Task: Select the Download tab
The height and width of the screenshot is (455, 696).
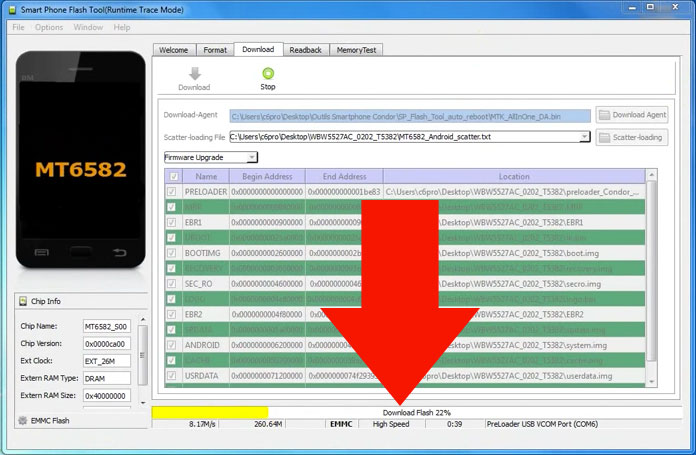Action: [x=258, y=49]
